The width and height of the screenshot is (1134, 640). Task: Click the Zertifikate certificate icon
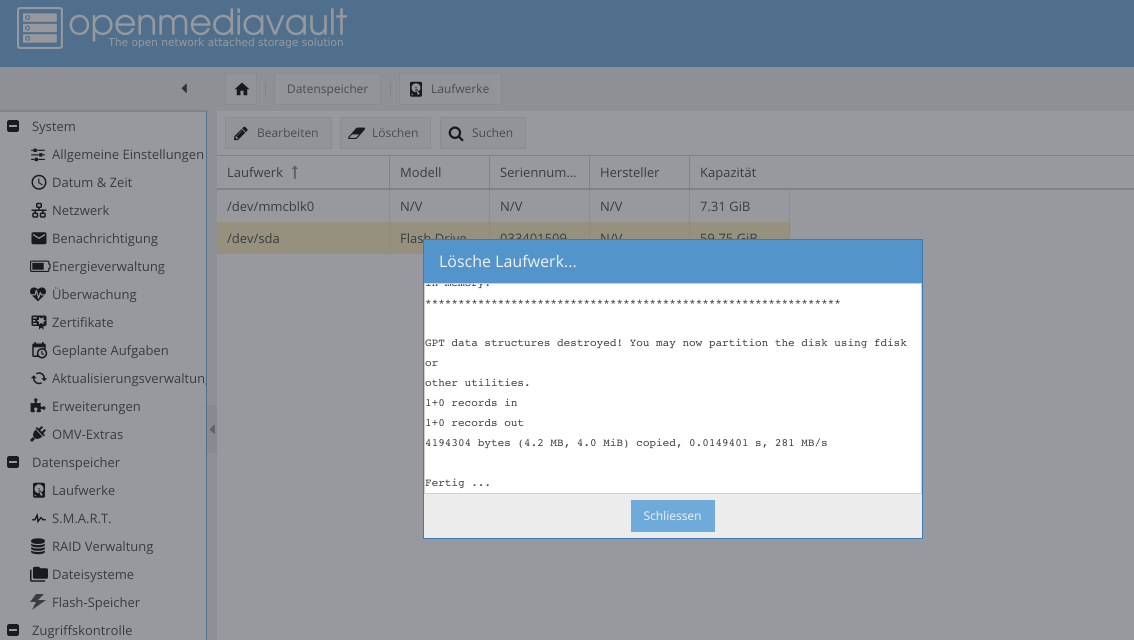(x=38, y=322)
